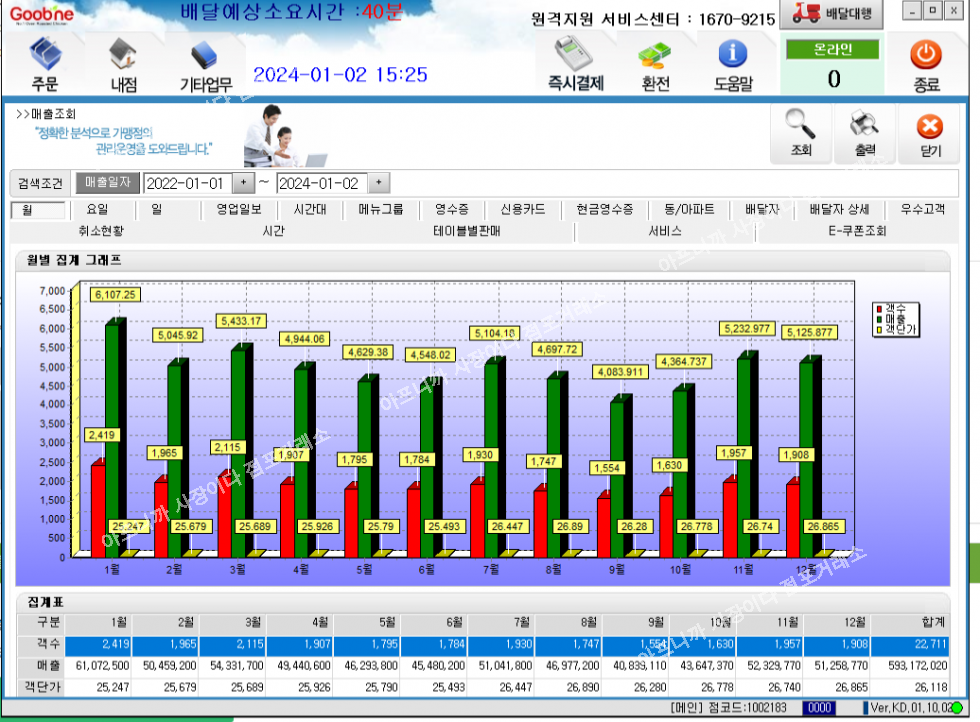980x722 pixels.
Task: Expand the start date 2022-01-01 picker
Action: [x=243, y=183]
